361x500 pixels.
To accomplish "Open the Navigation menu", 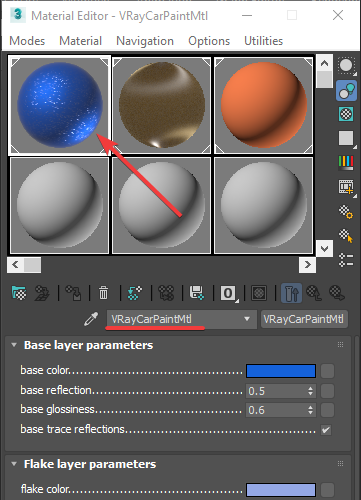I will [x=145, y=41].
